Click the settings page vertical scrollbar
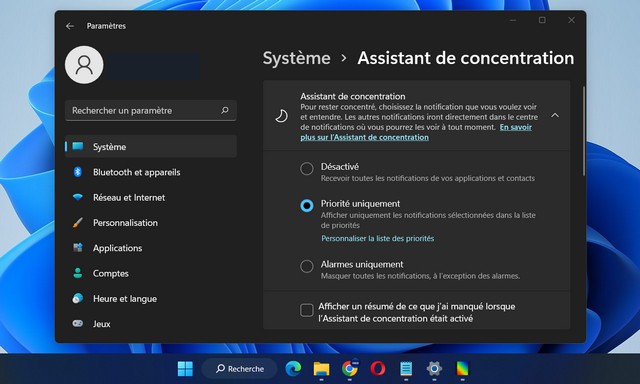 [x=584, y=131]
